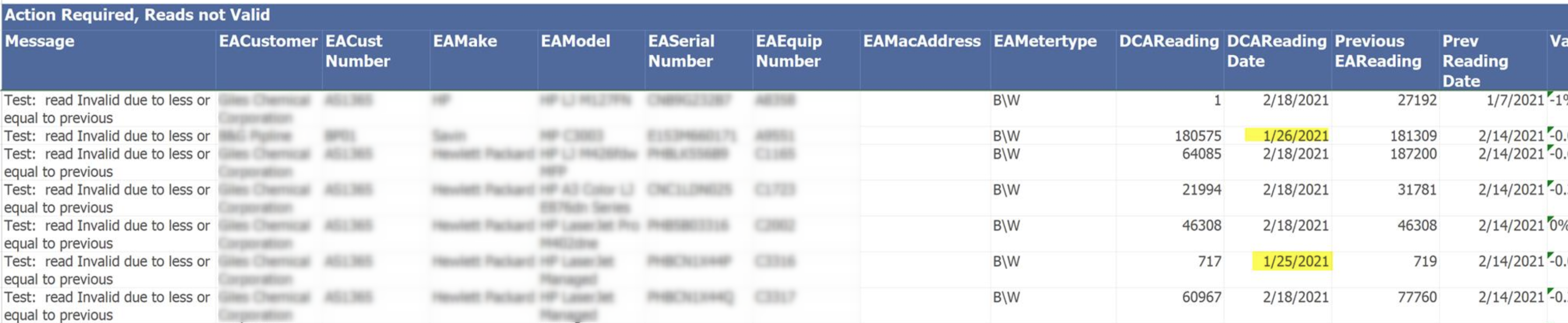Image resolution: width=1568 pixels, height=323 pixels.
Task: Click the Prev Reading Date header
Action: pyautogui.click(x=1493, y=60)
